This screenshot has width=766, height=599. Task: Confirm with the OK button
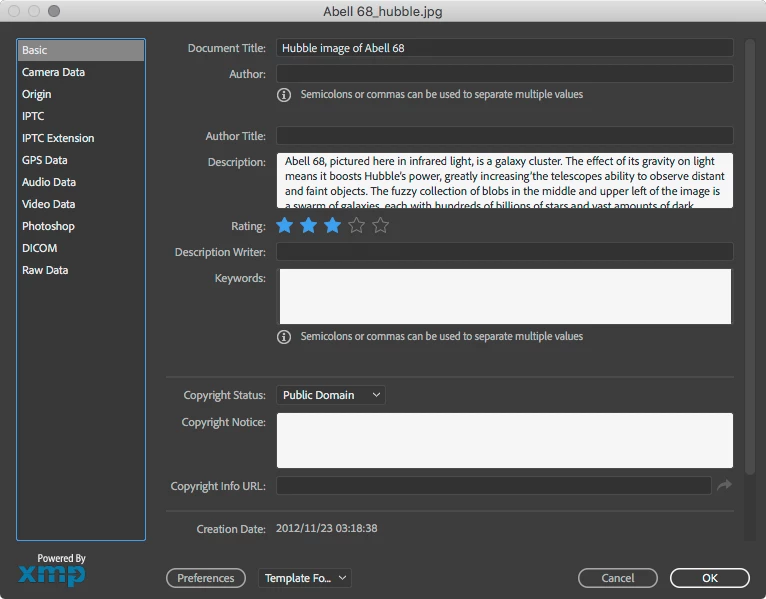[x=709, y=578]
